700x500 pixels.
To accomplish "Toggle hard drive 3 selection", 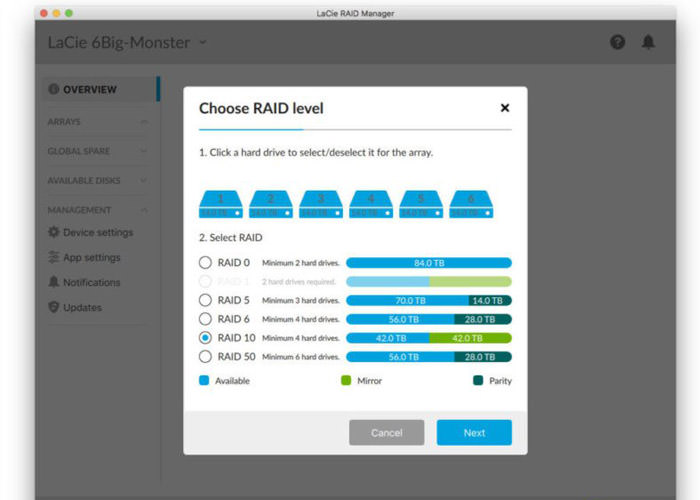I will [321, 204].
